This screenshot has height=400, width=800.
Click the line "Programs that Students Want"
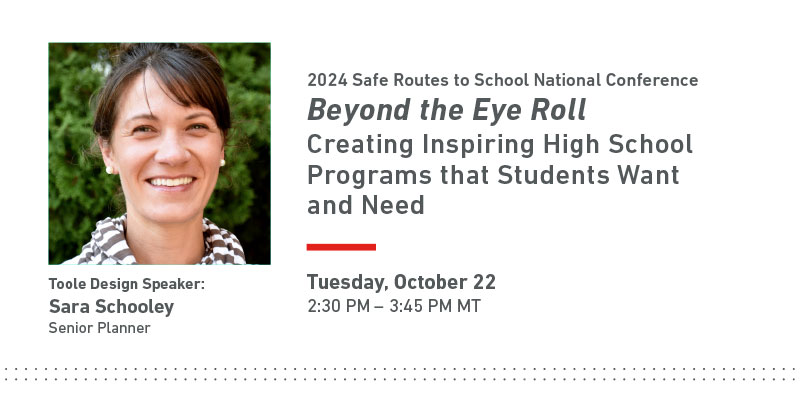(493, 175)
